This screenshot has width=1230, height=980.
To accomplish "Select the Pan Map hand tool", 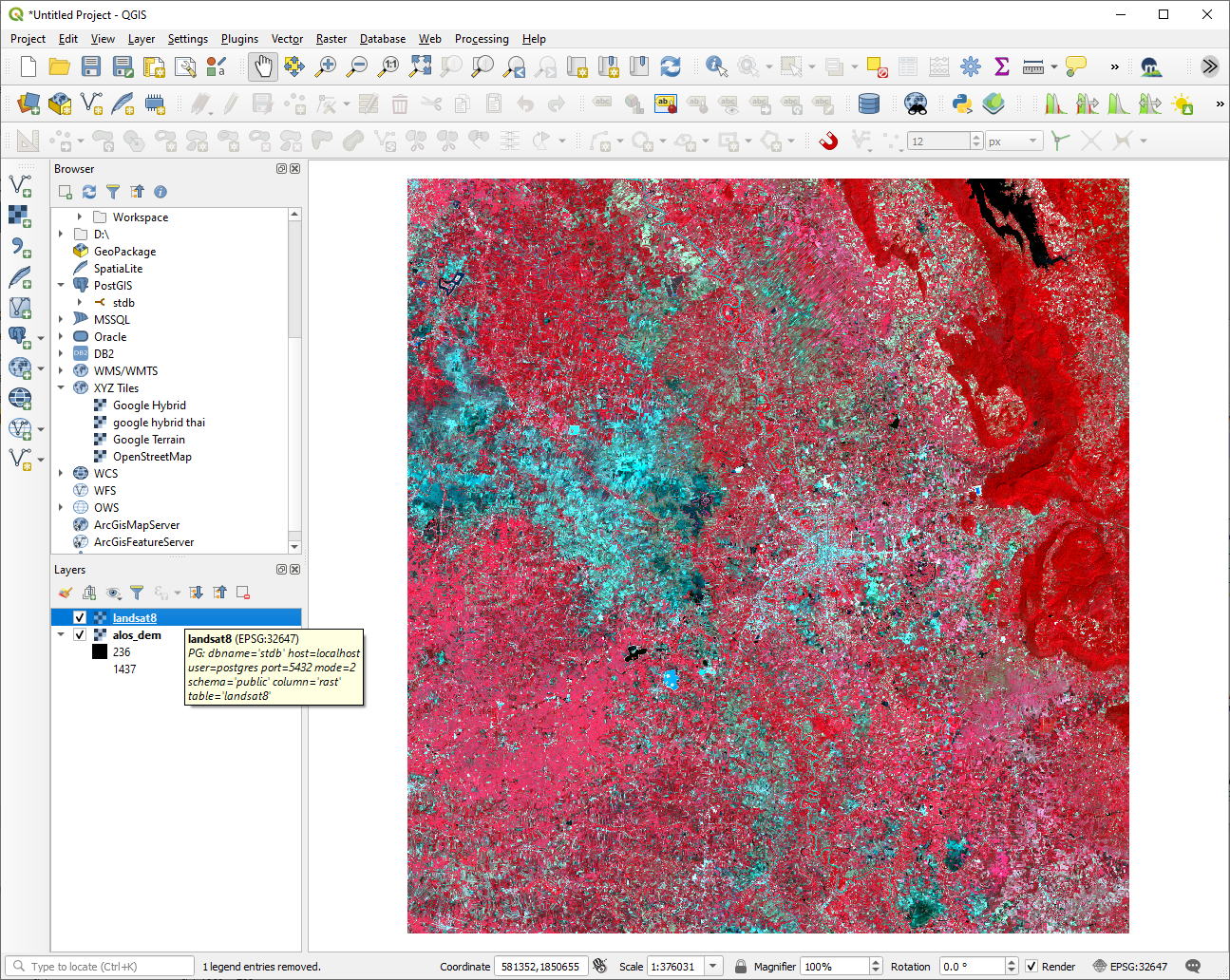I will 263,66.
